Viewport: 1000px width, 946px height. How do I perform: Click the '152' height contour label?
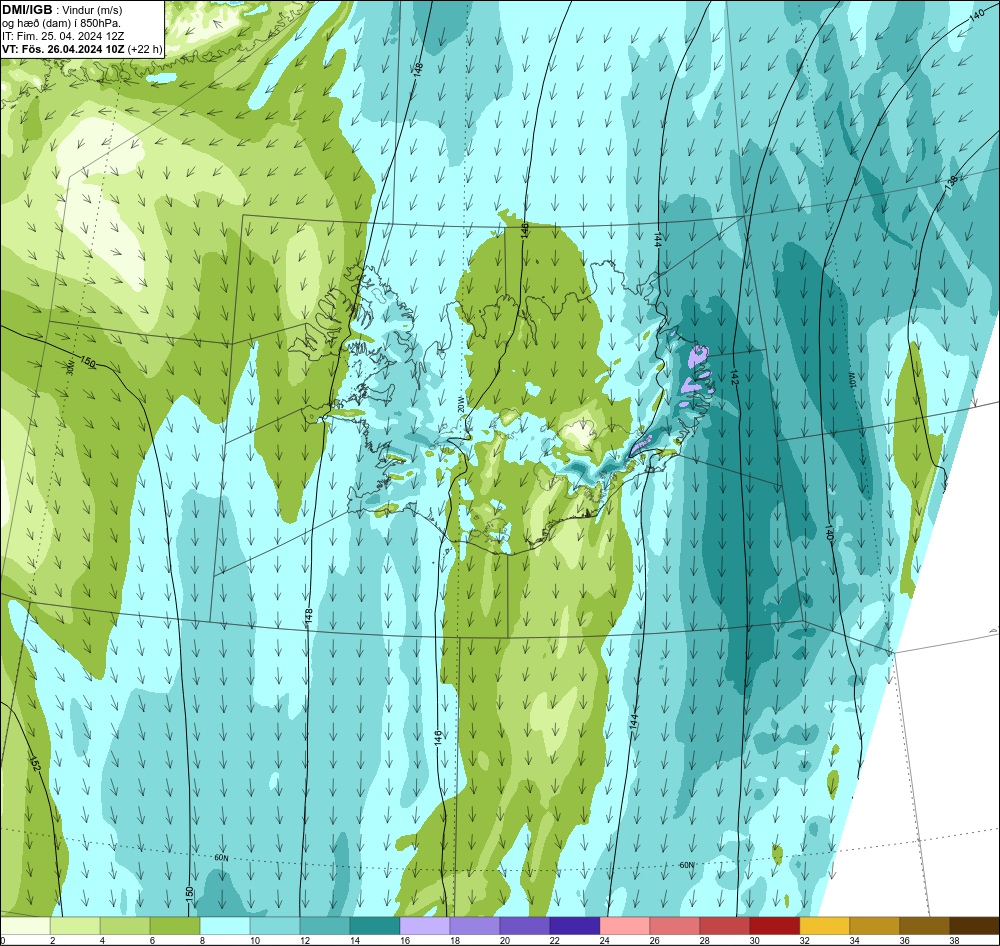point(34,764)
